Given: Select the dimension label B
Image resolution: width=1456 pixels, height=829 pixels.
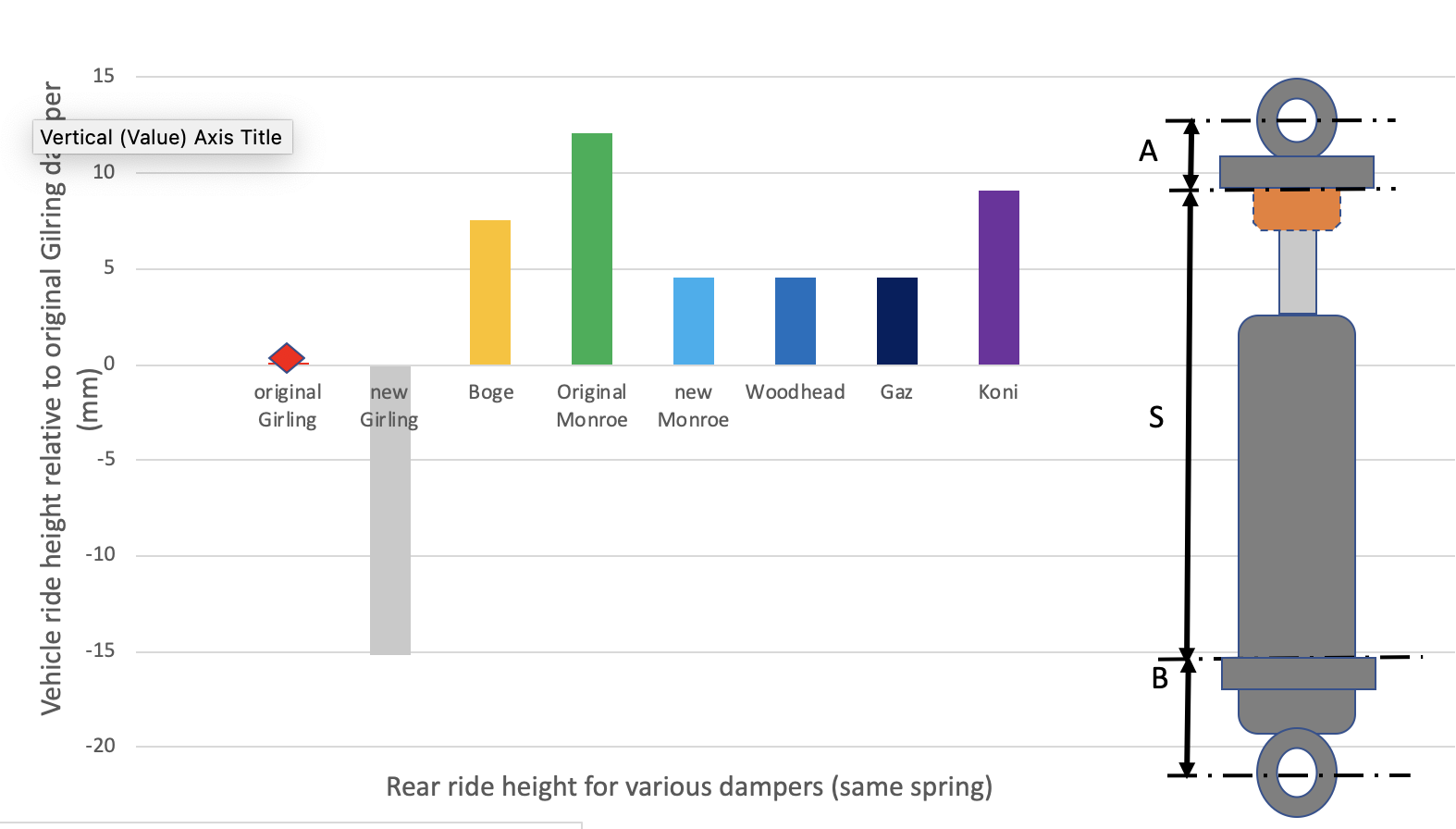Looking at the screenshot, I should 1160,679.
